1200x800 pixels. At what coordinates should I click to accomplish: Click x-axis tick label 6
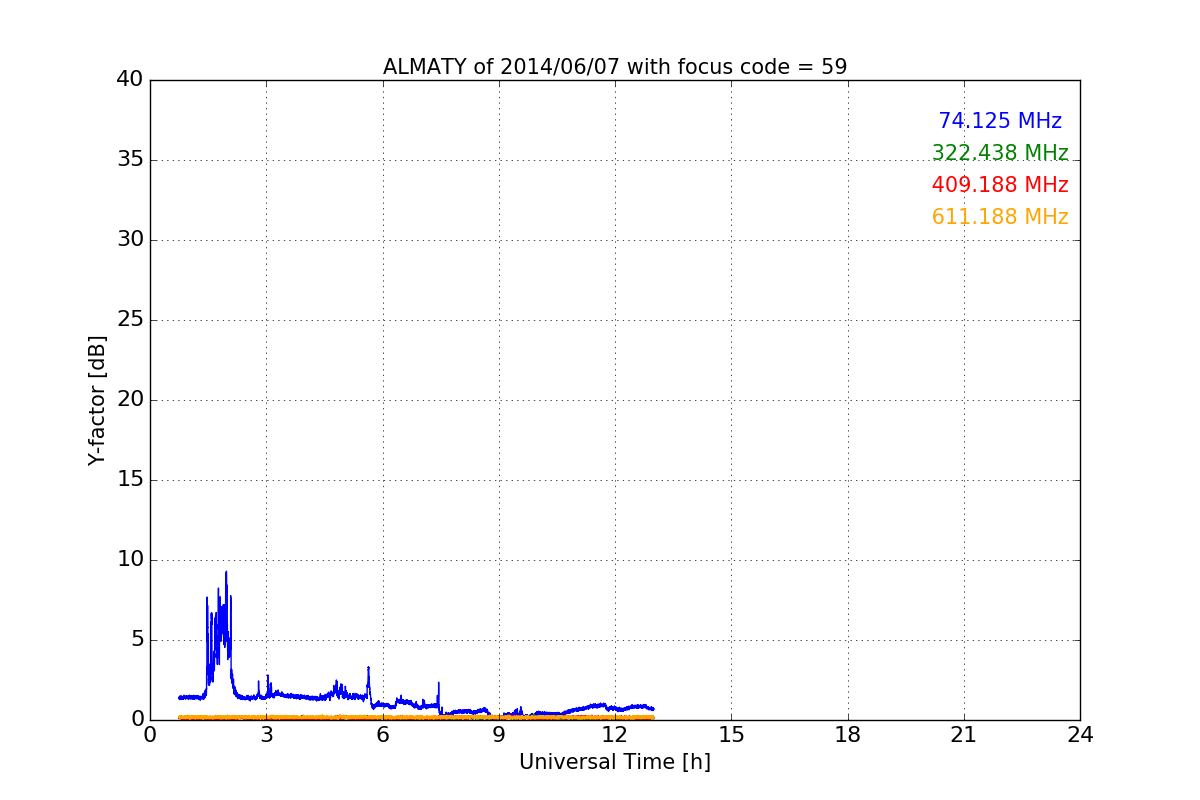point(383,735)
